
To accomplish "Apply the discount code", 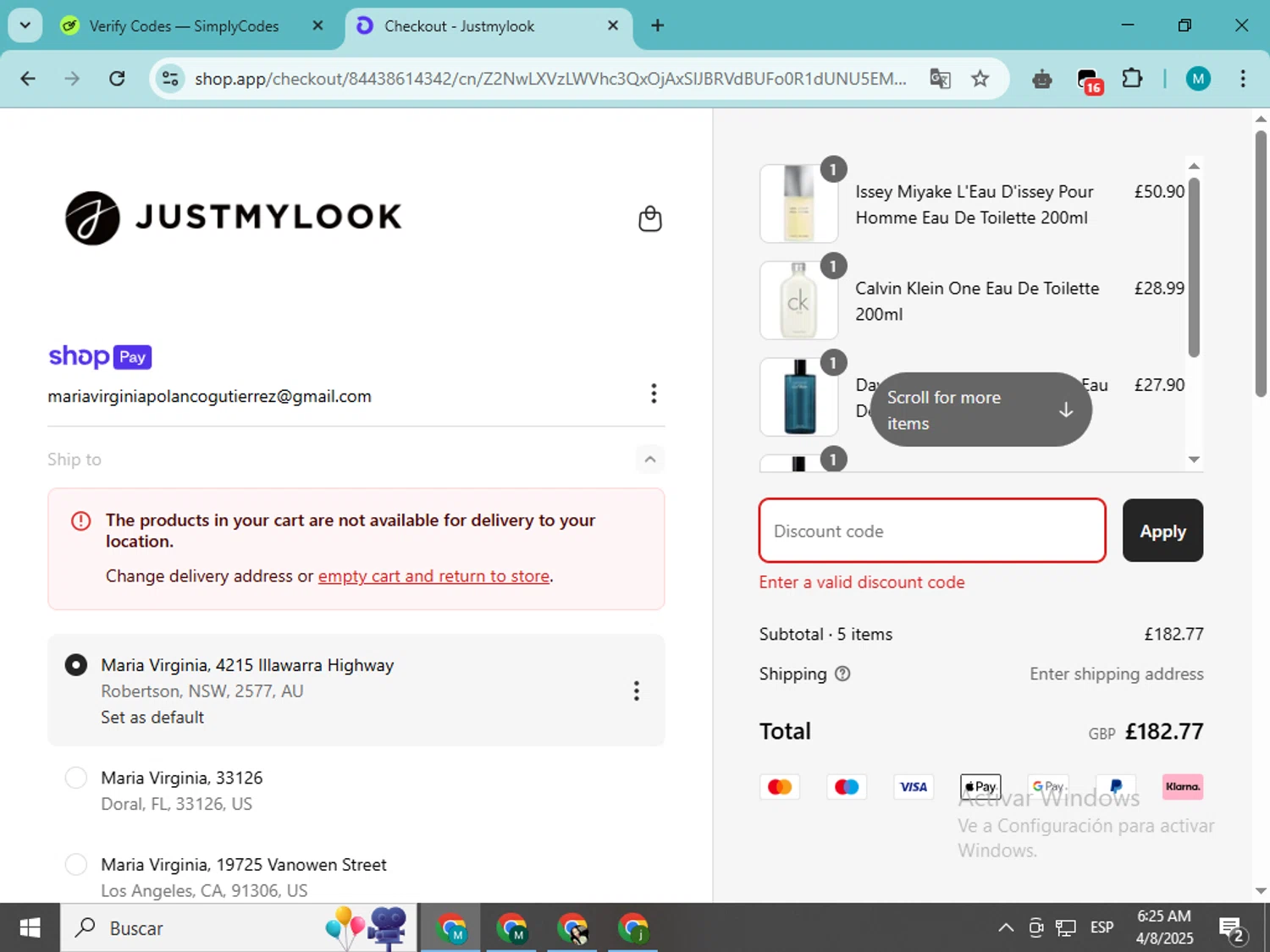I will point(1162,531).
